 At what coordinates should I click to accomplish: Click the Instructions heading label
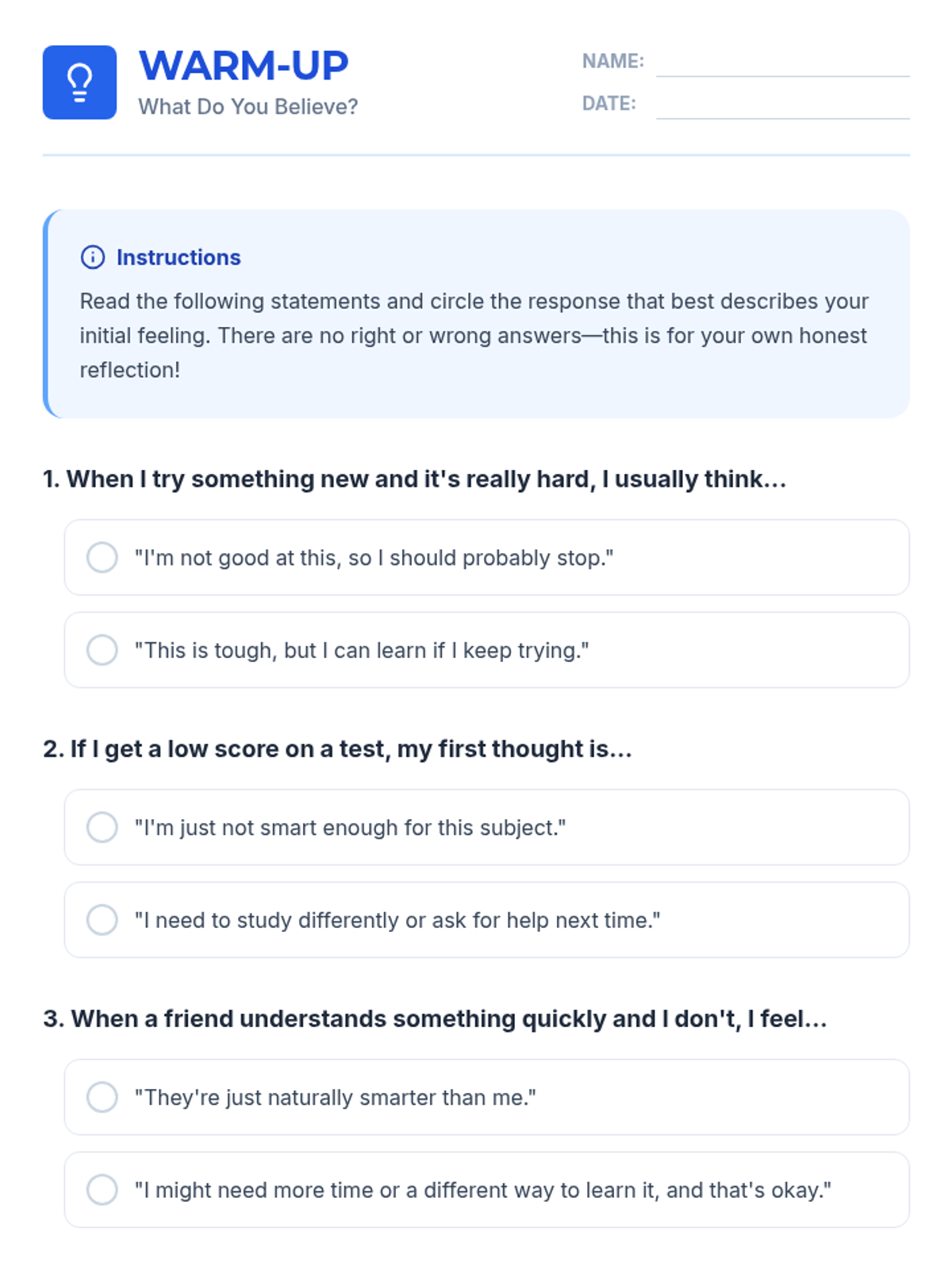click(178, 257)
